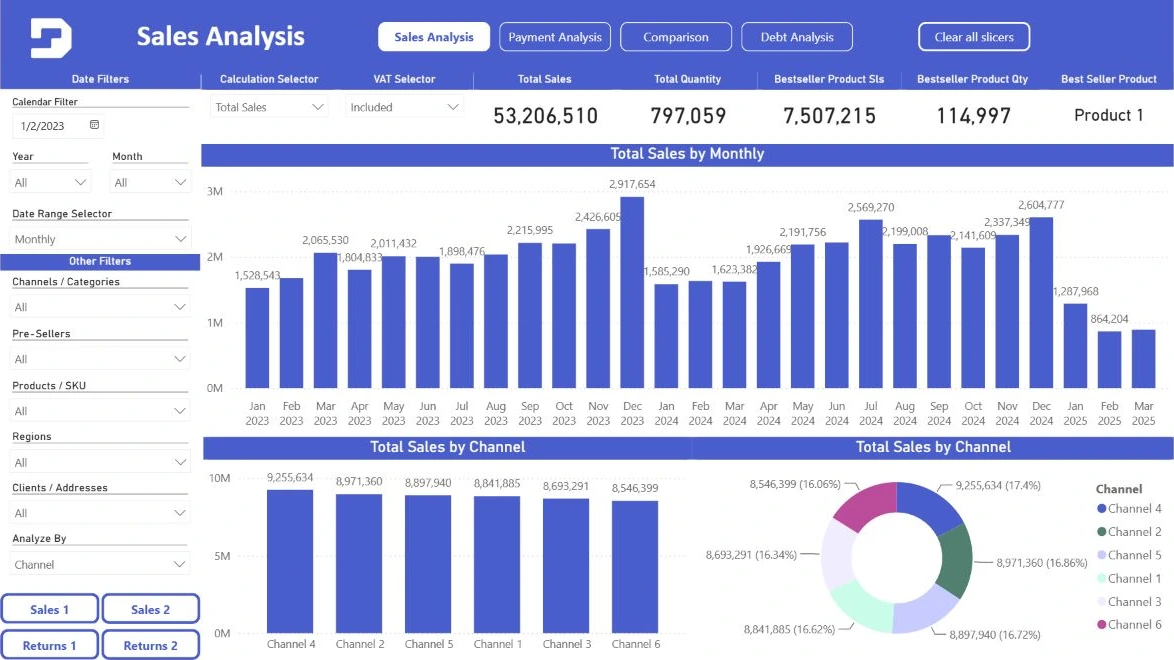This screenshot has height=660, width=1174.
Task: Click the Returns 1 button
Action: coord(49,645)
